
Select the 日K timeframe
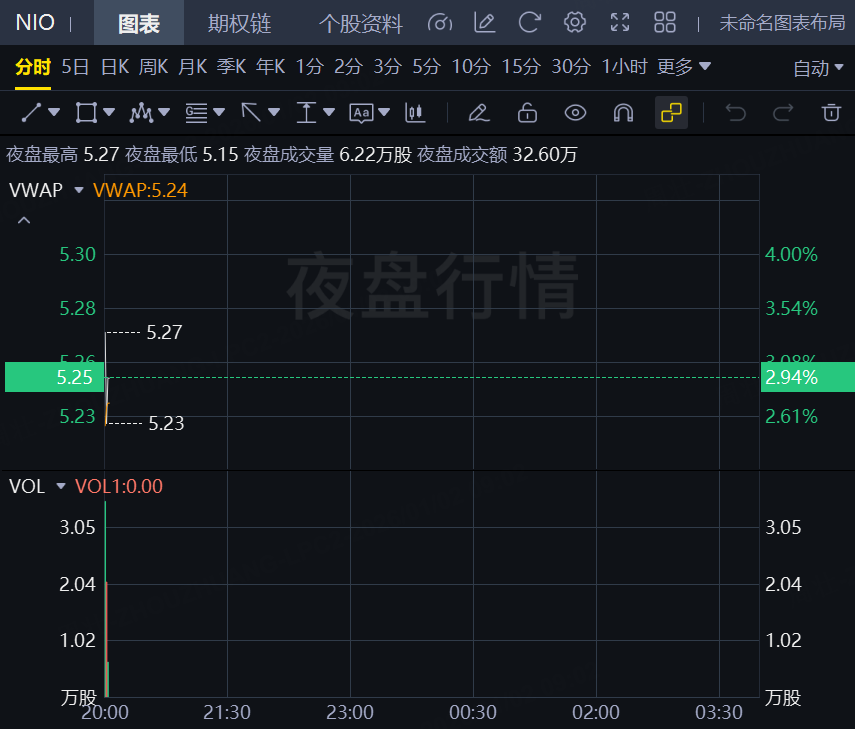click(115, 67)
